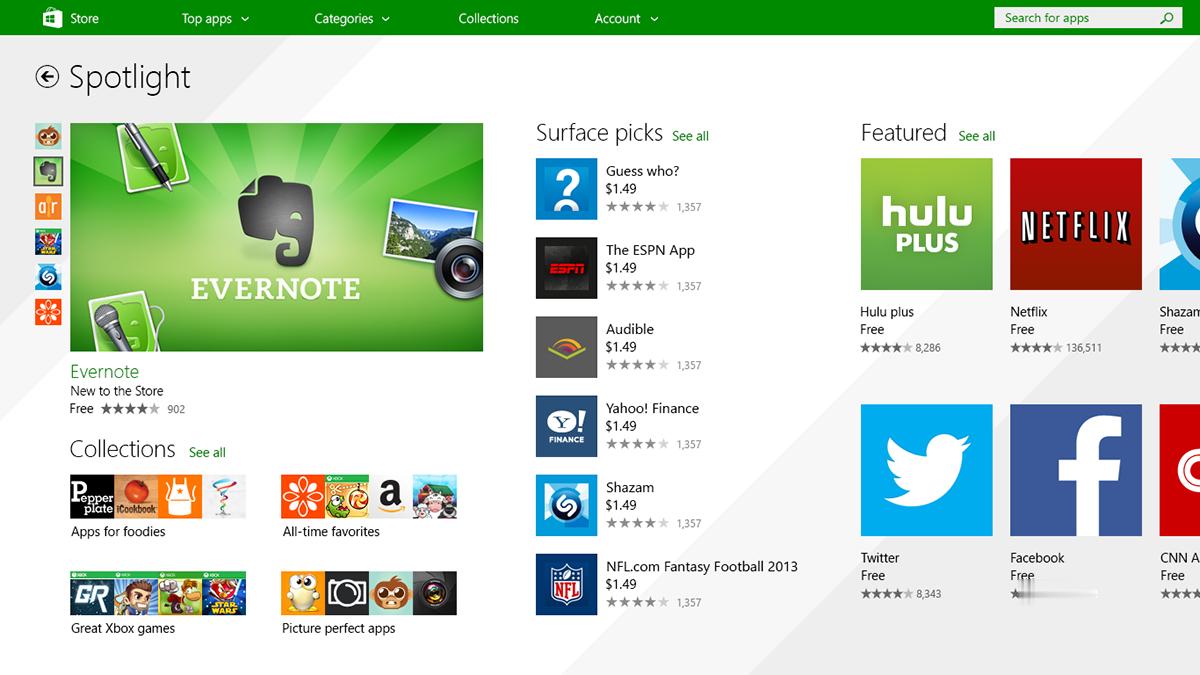Click the Twitter label text
Screen dimensions: 1200x675
(x=880, y=558)
